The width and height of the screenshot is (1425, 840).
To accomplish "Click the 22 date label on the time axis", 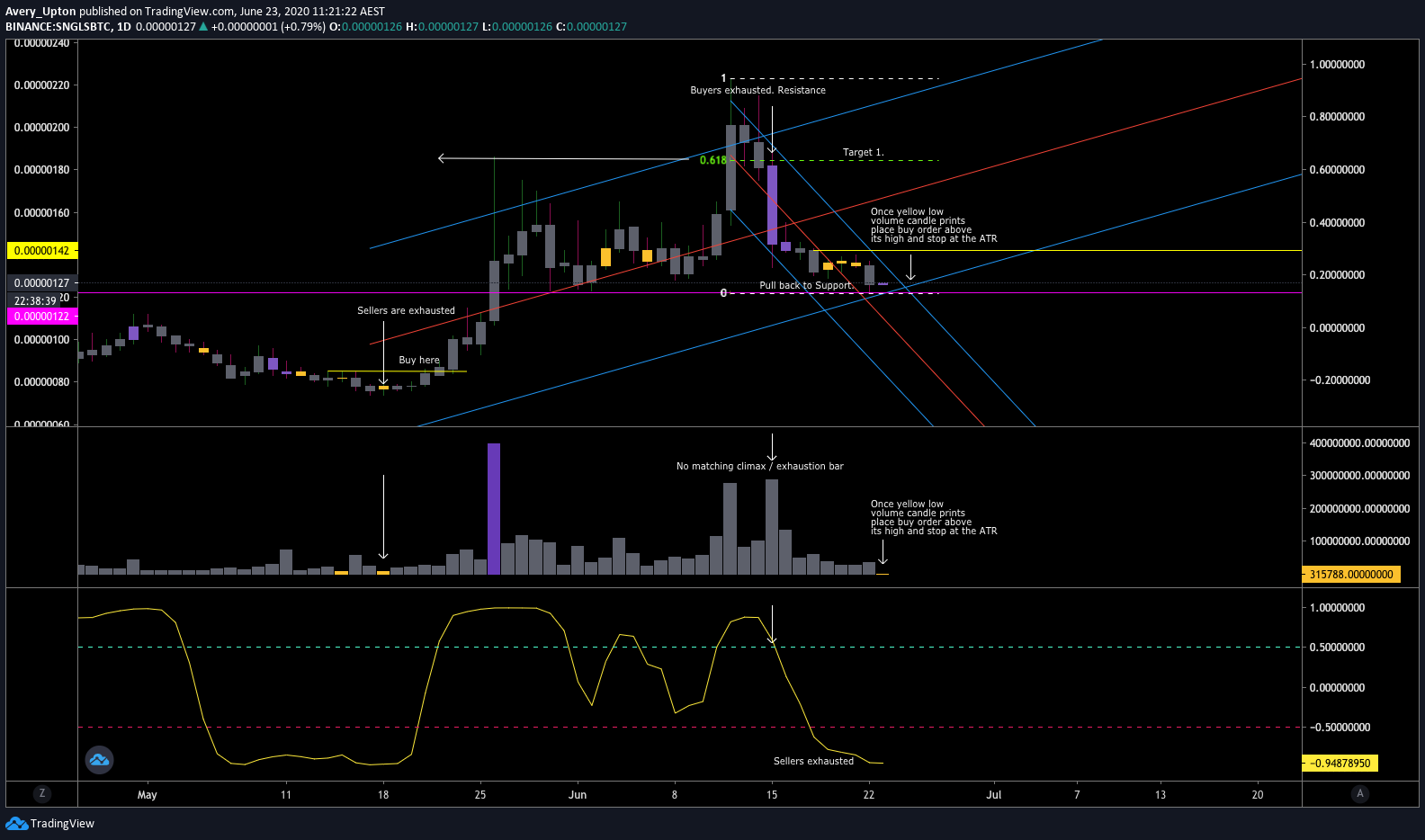I will click(x=869, y=795).
